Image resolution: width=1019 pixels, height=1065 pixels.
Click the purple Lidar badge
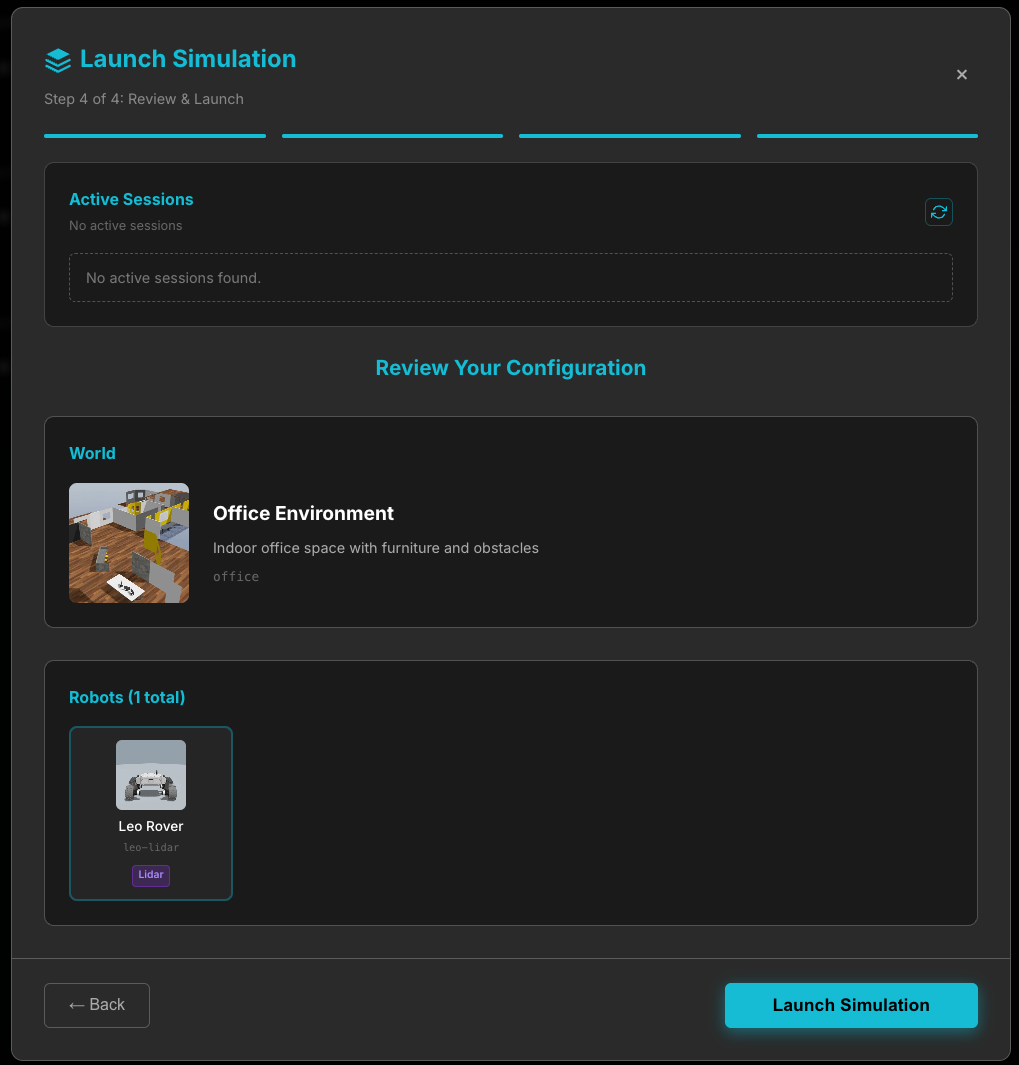coord(151,876)
